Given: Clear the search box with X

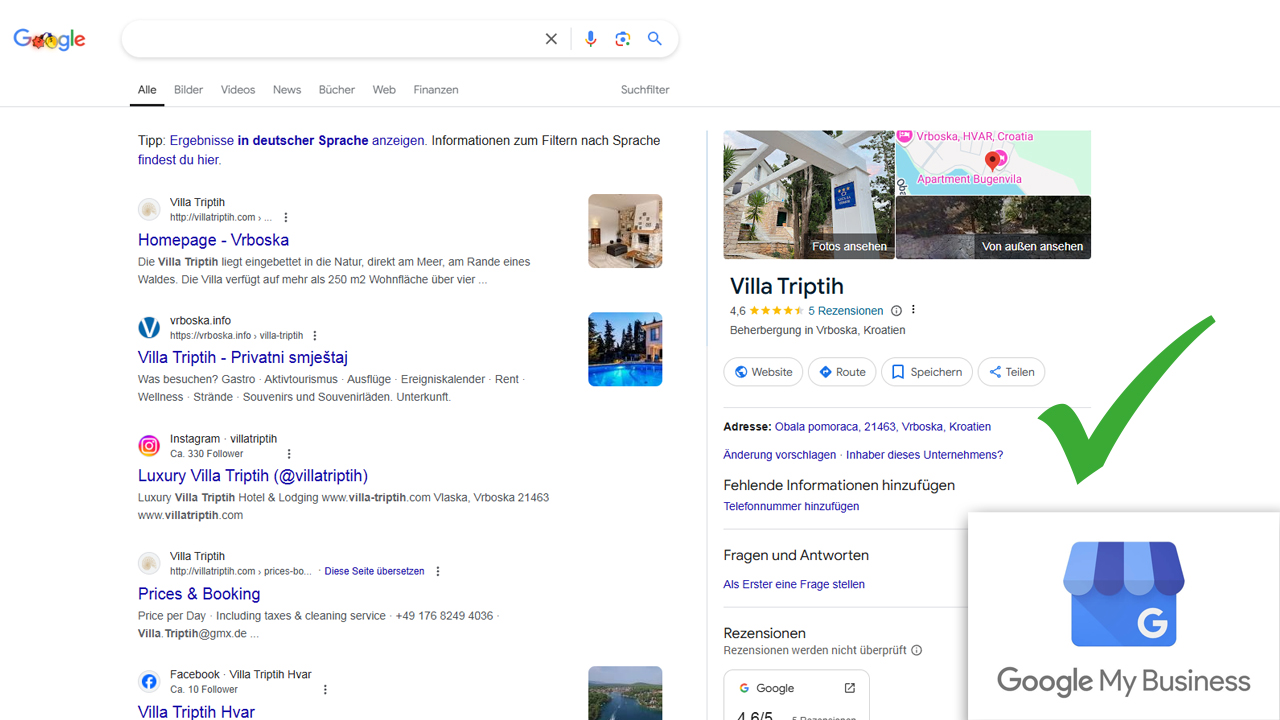Looking at the screenshot, I should tap(551, 39).
